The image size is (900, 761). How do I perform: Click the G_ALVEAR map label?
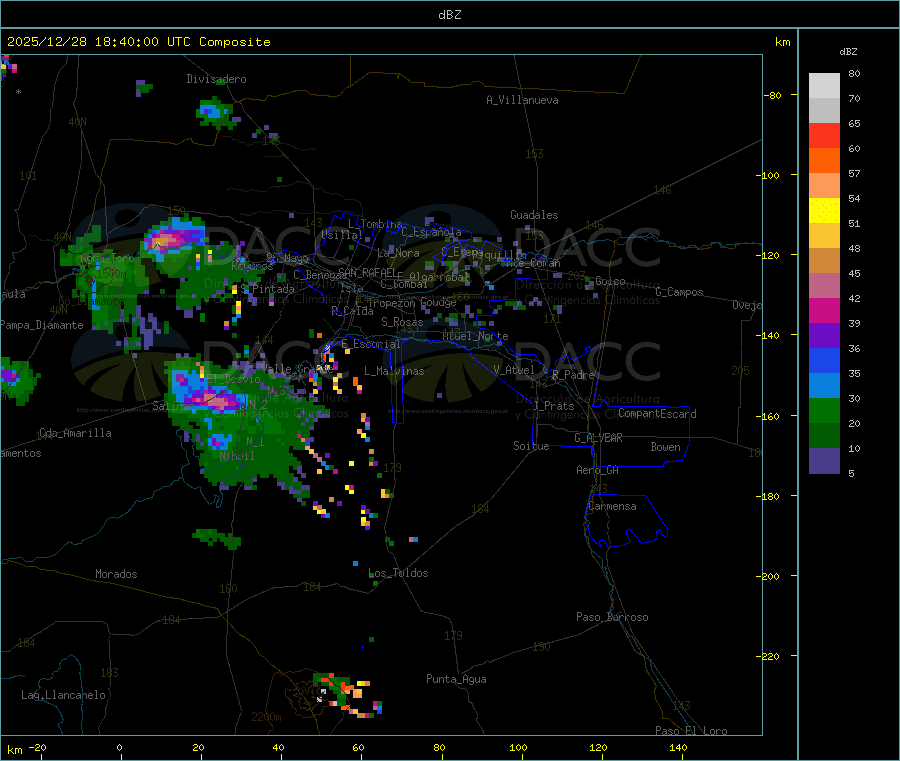coord(598,438)
